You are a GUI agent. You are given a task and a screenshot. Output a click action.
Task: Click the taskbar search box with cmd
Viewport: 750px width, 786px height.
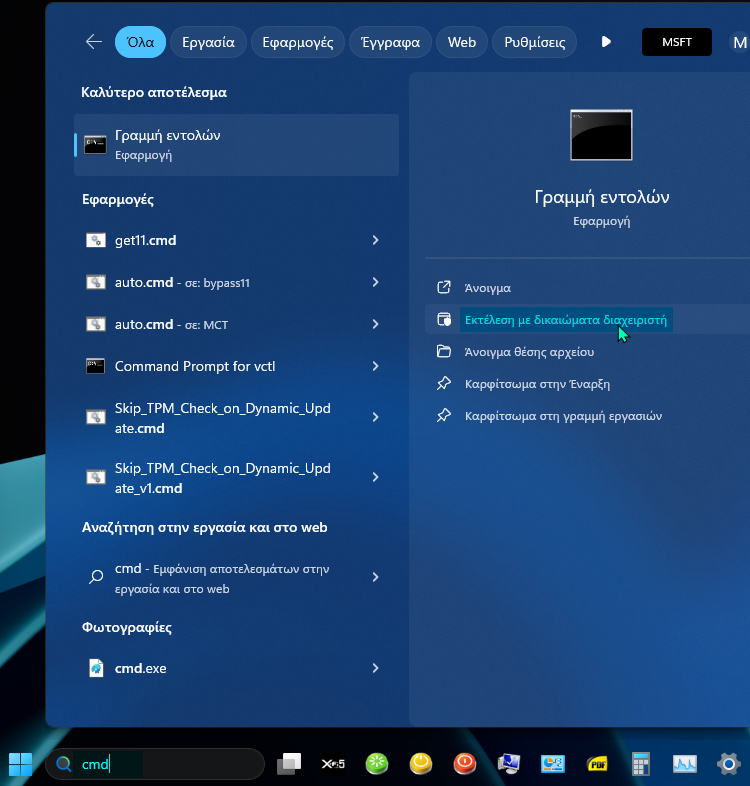(155, 764)
